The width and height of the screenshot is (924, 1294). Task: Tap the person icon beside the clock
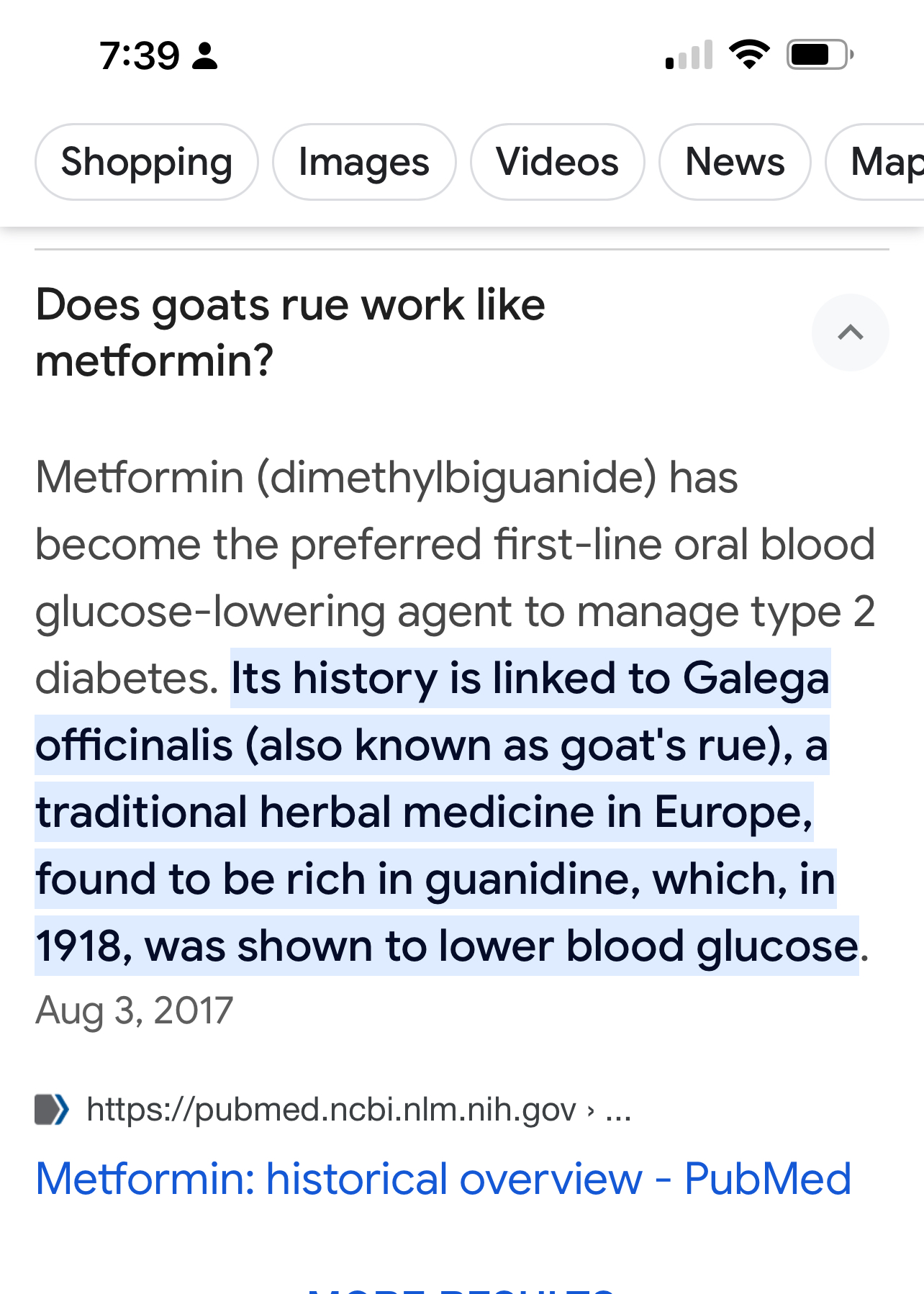click(x=205, y=56)
